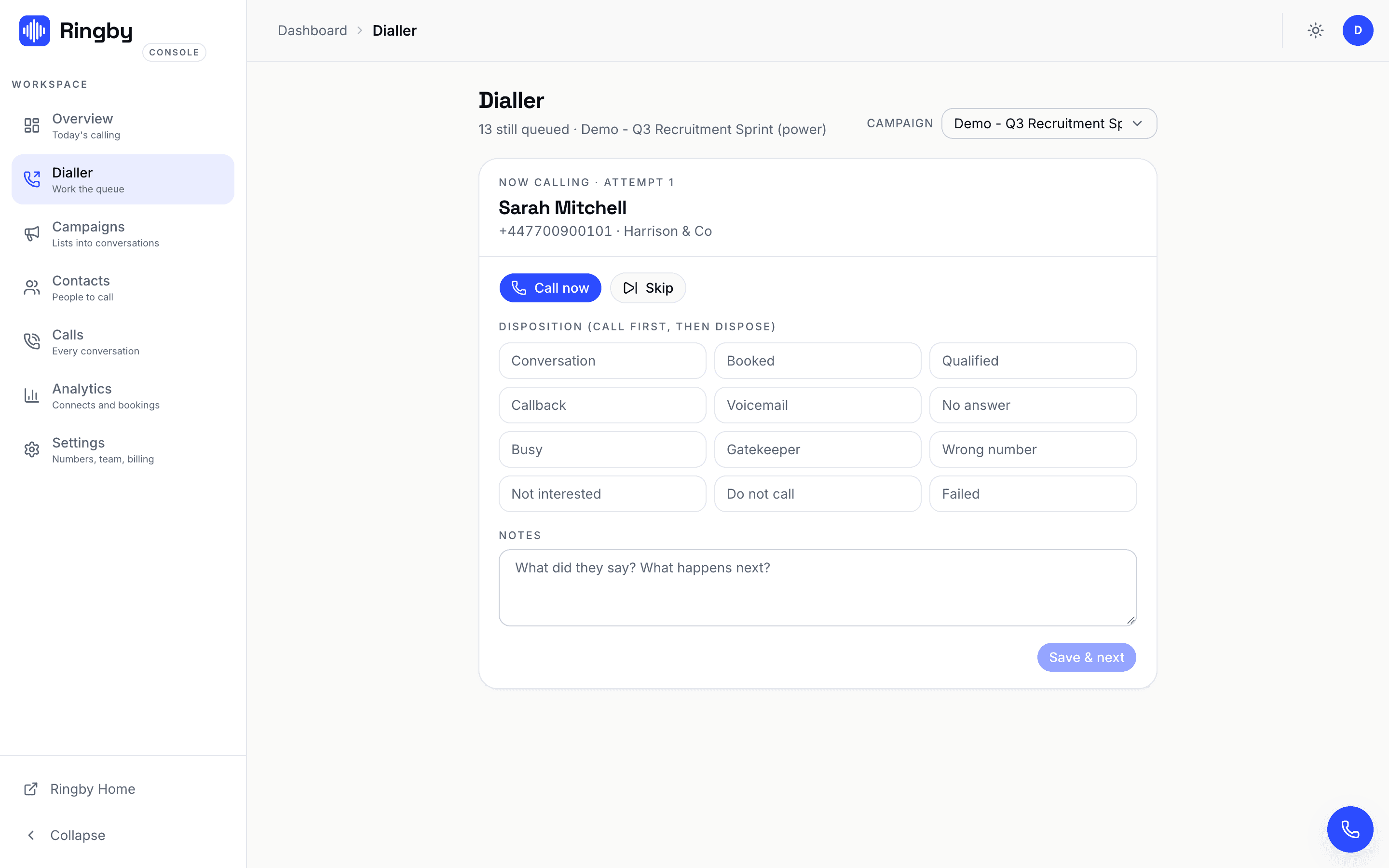
Task: Click the Ringby waveform logo icon
Action: click(x=34, y=30)
